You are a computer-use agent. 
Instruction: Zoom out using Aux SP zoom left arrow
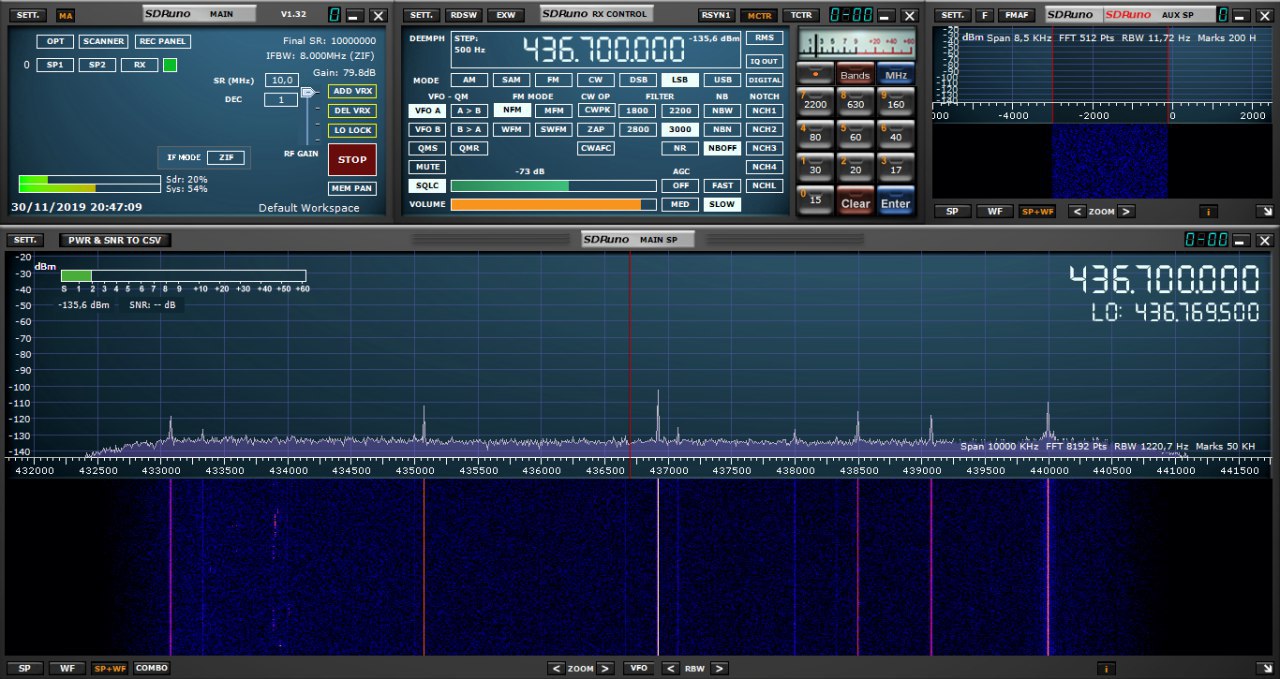pyautogui.click(x=1077, y=211)
